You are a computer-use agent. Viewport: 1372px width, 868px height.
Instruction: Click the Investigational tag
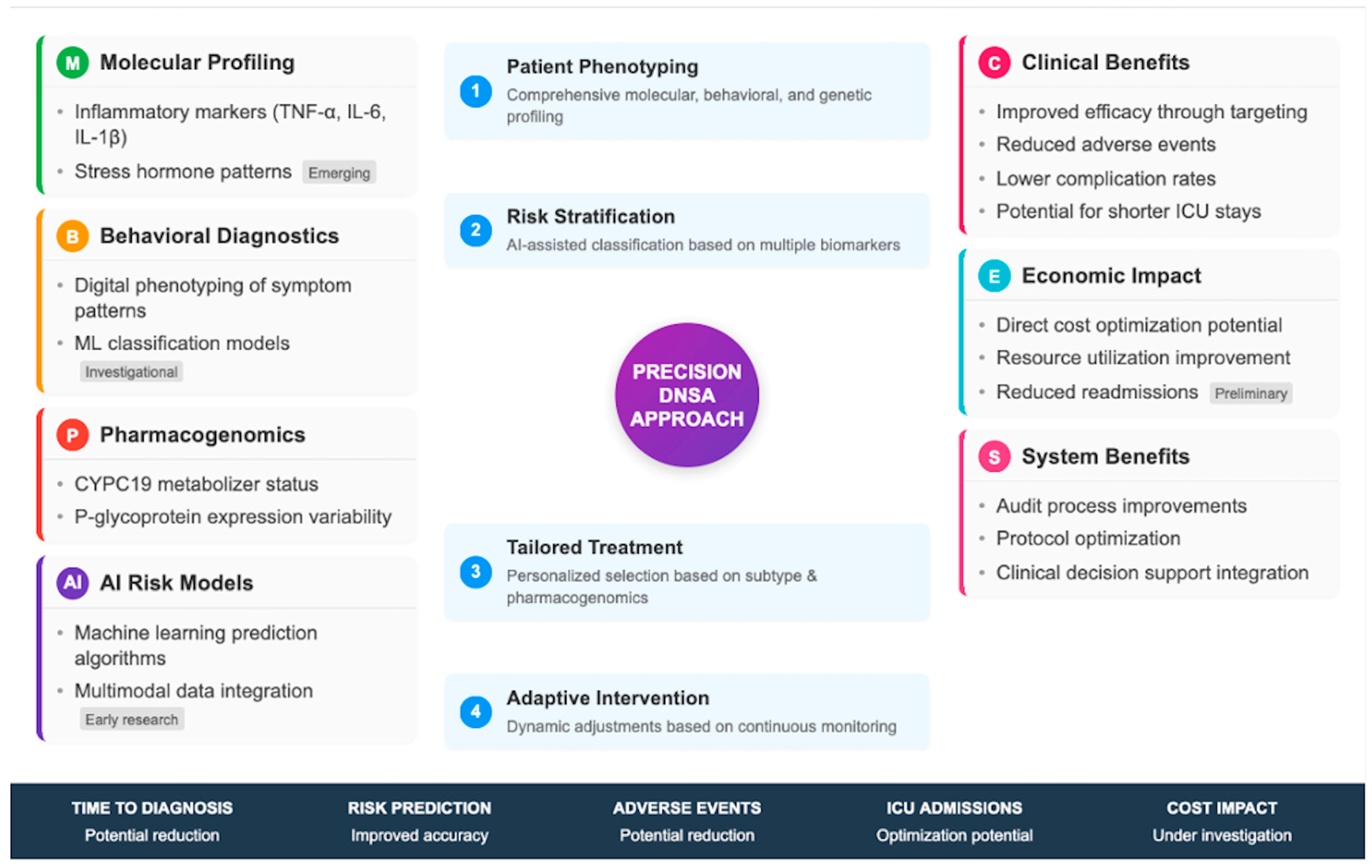click(131, 372)
